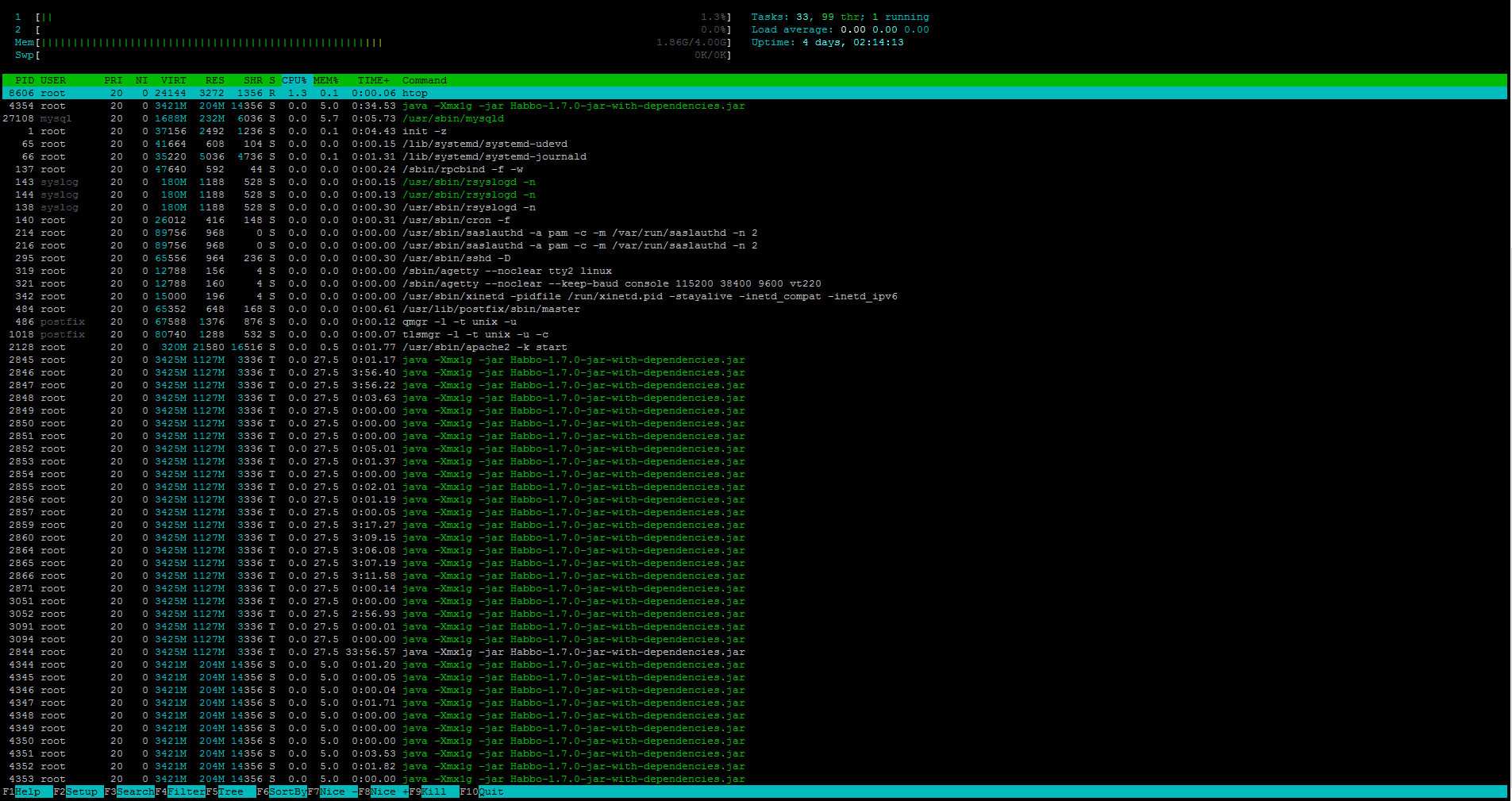Open the F4 Filter option
Screen dimensions: 1512x801
click(179, 791)
